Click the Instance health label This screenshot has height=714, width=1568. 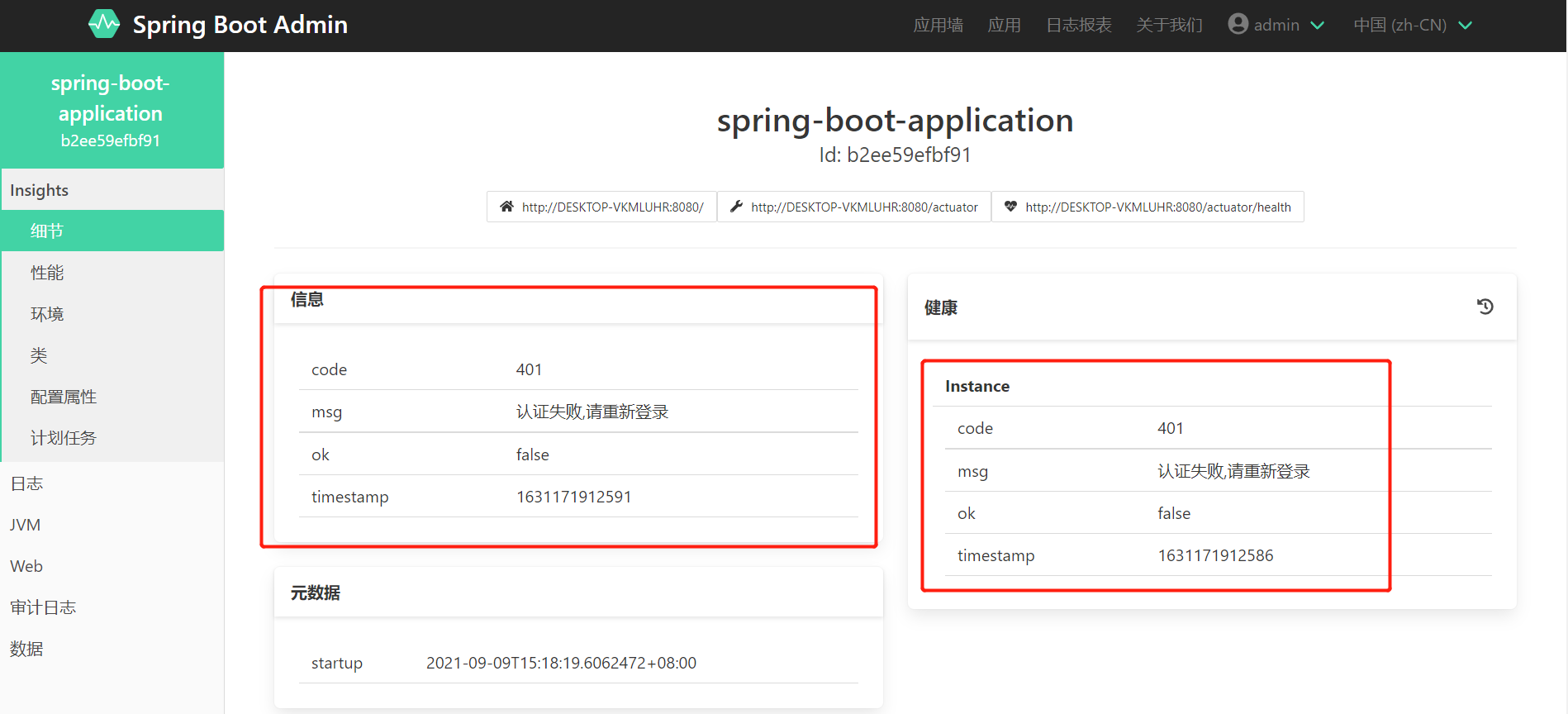977,386
